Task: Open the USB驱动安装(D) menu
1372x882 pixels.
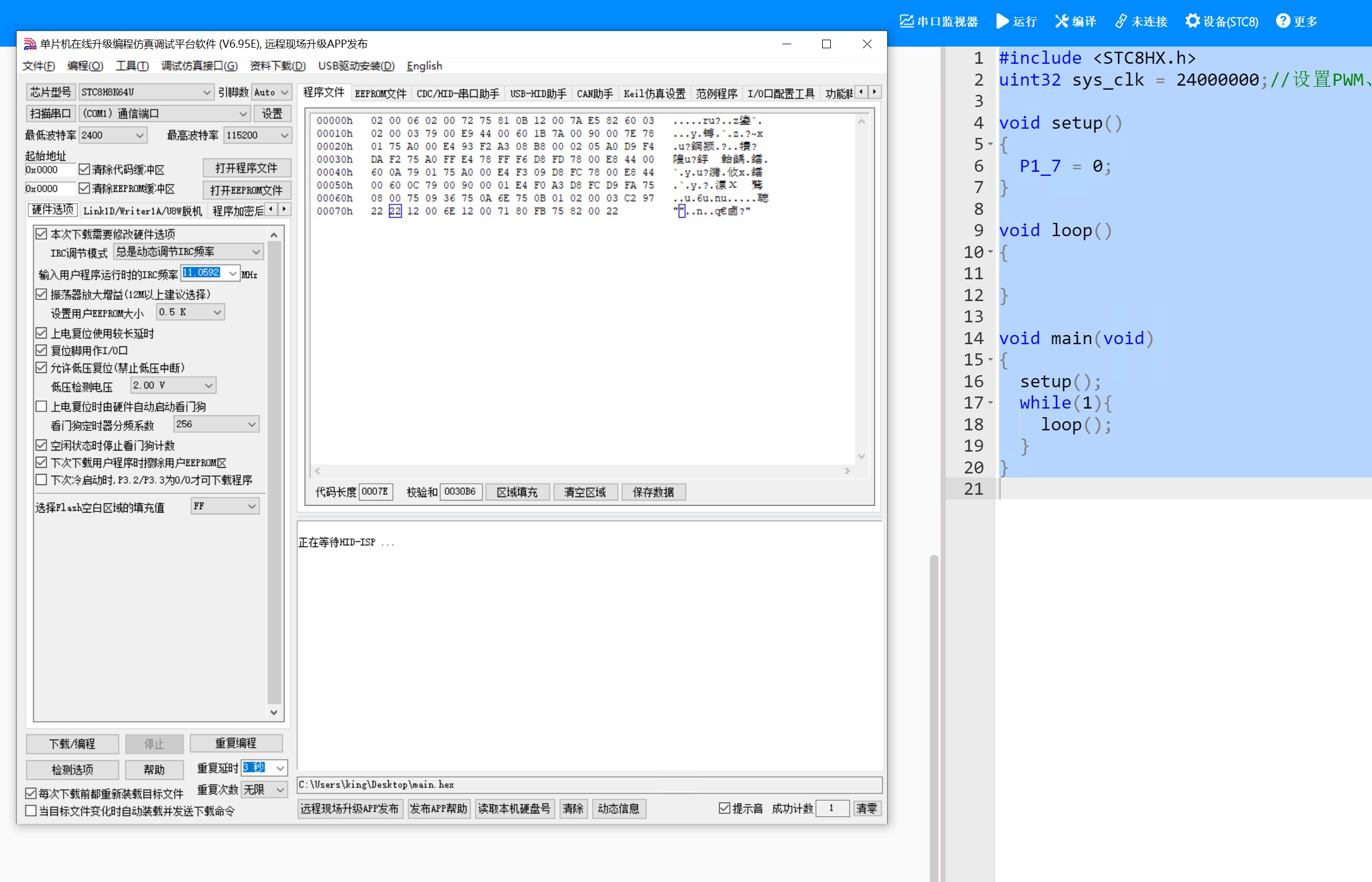Action: [356, 66]
